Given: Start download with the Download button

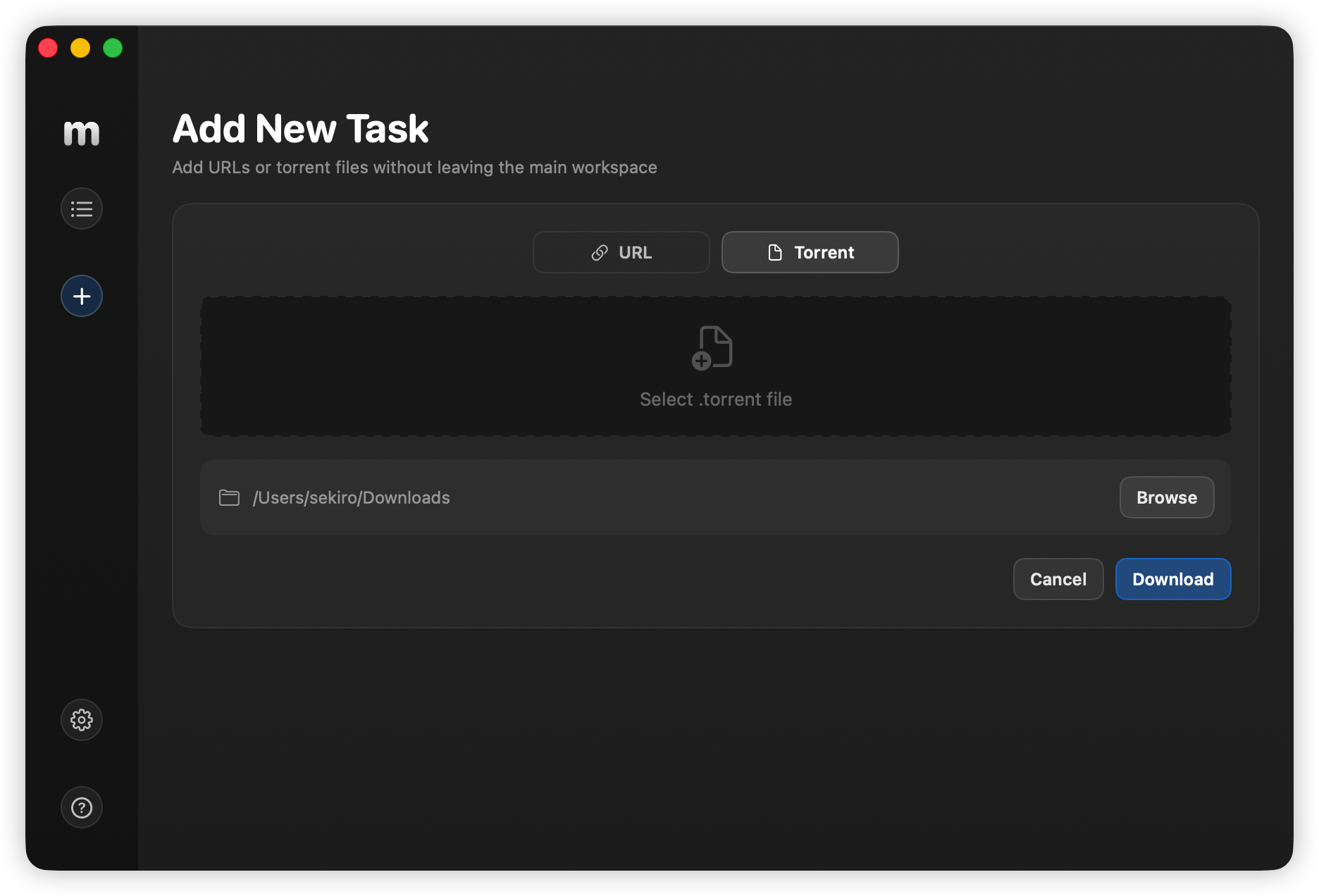Looking at the screenshot, I should (x=1172, y=579).
